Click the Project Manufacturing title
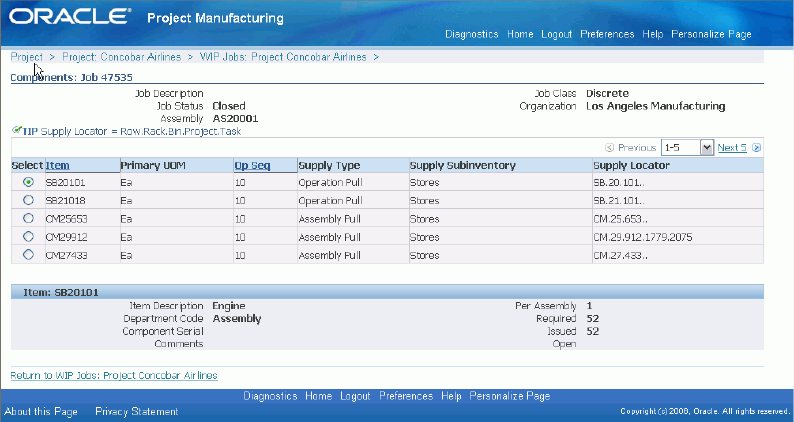This screenshot has height=422, width=794. 215,18
